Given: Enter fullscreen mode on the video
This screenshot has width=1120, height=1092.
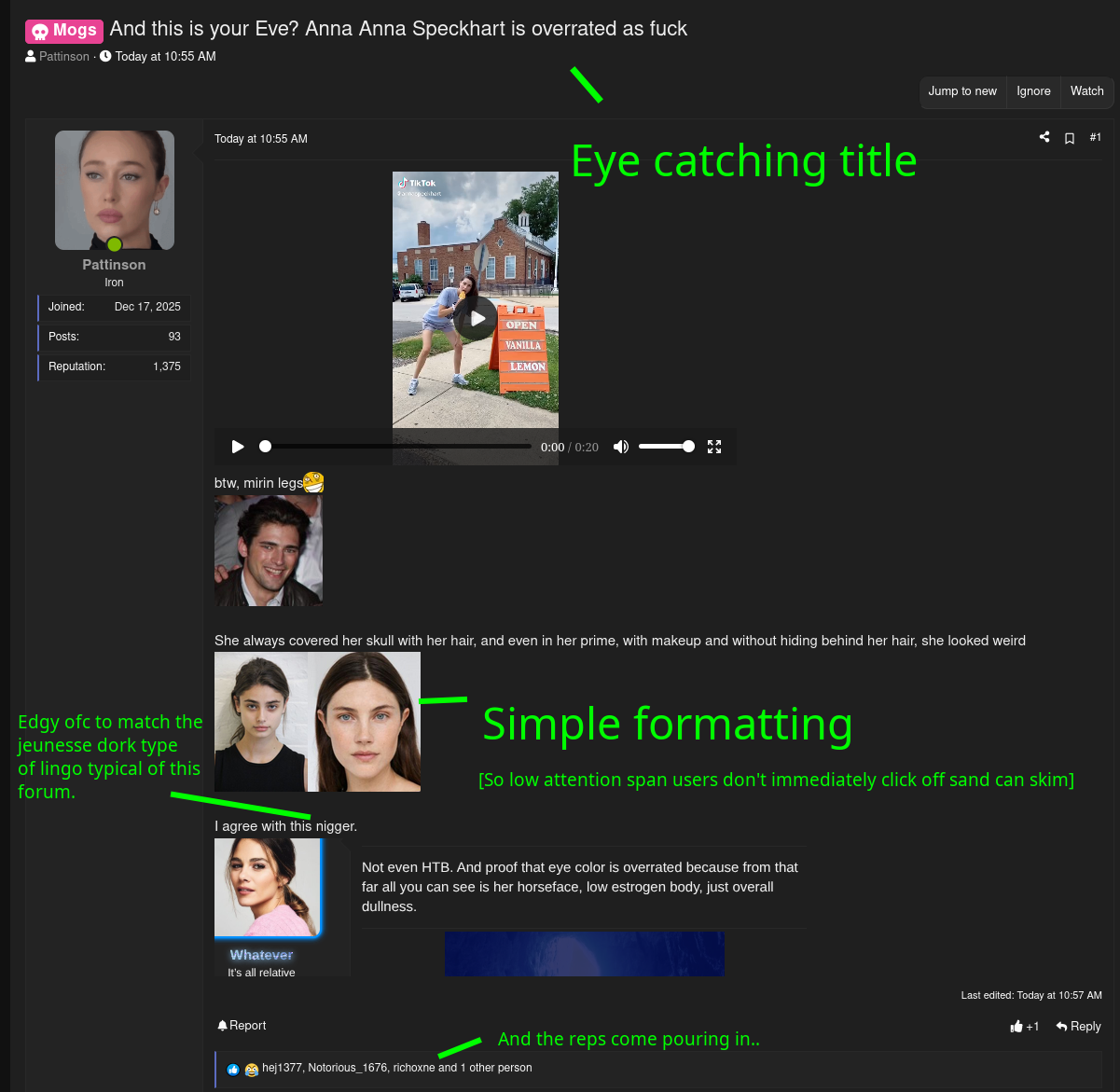Looking at the screenshot, I should pos(714,447).
